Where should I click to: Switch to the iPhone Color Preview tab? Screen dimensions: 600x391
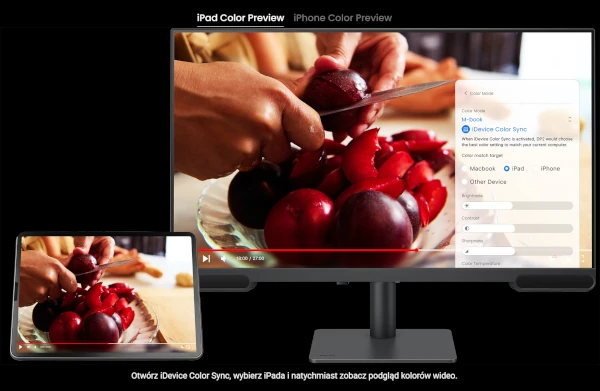pyautogui.click(x=342, y=18)
